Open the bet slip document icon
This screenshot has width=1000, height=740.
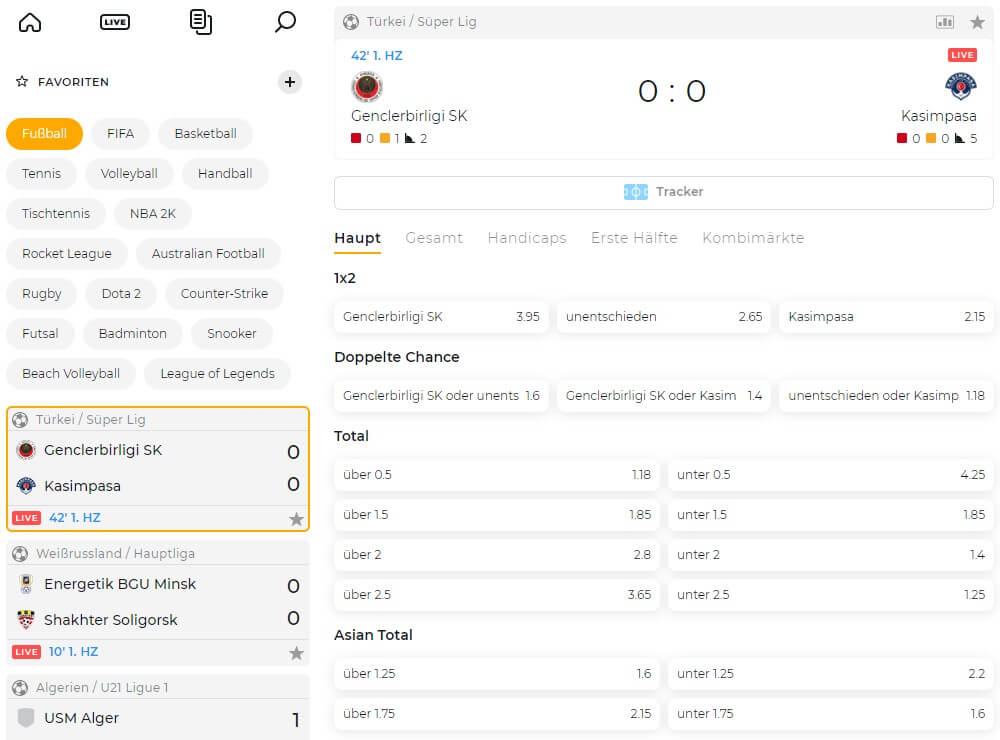tap(201, 22)
